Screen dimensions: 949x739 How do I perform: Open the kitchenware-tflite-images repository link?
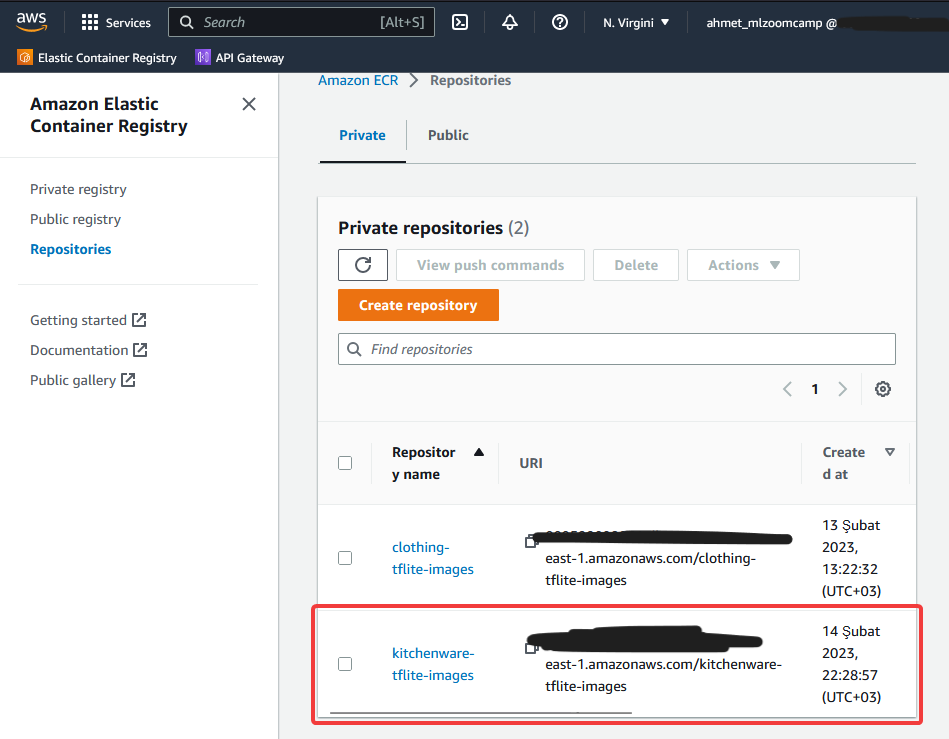(433, 664)
